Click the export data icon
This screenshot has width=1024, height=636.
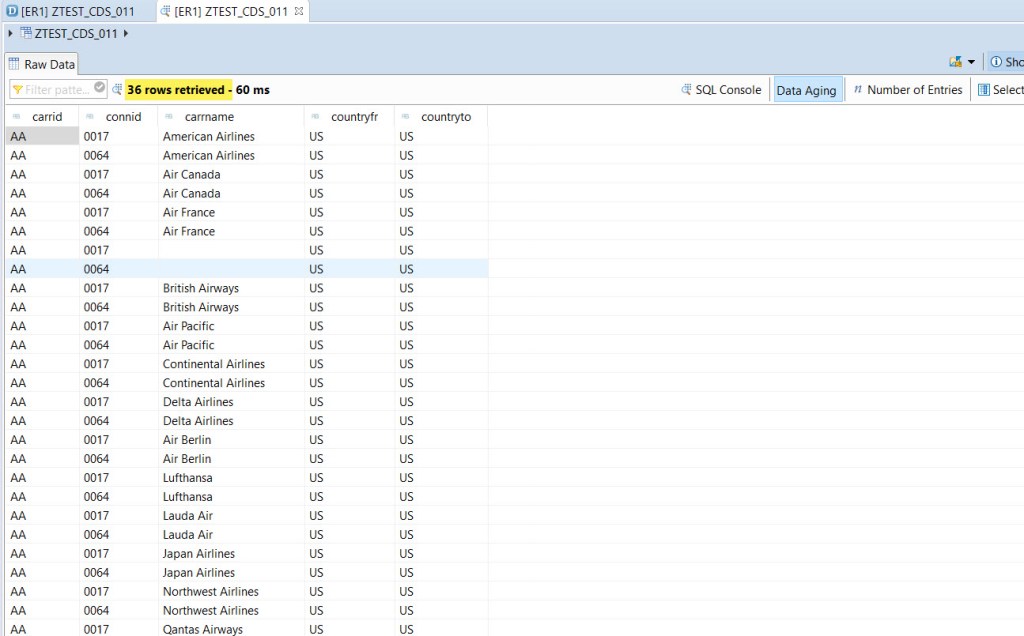pos(956,61)
